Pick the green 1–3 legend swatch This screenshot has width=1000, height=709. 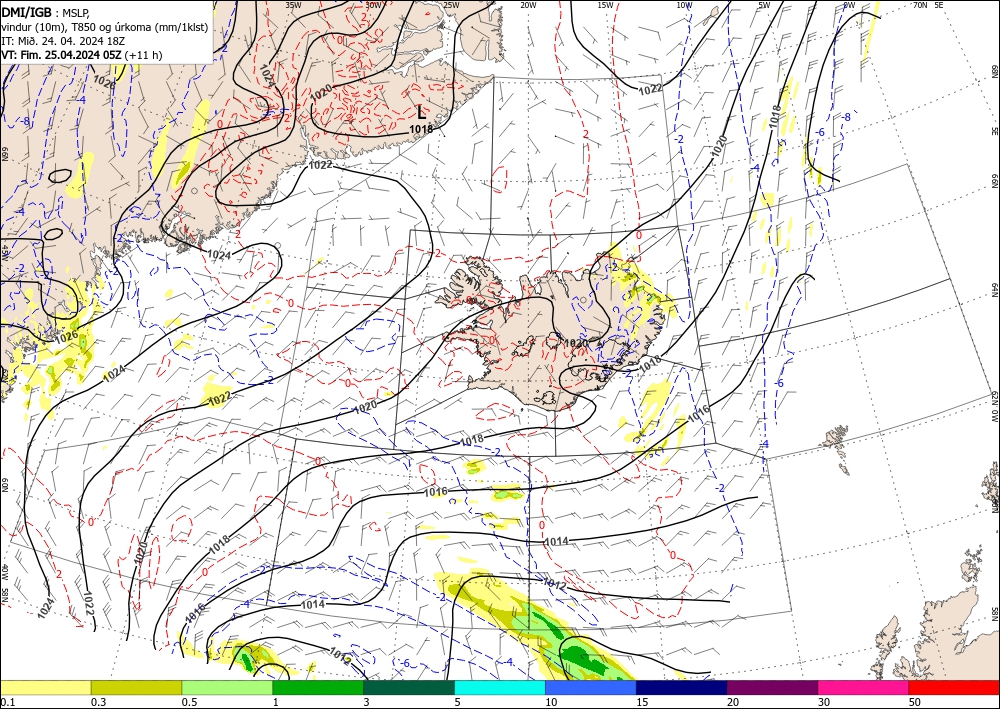click(318, 687)
